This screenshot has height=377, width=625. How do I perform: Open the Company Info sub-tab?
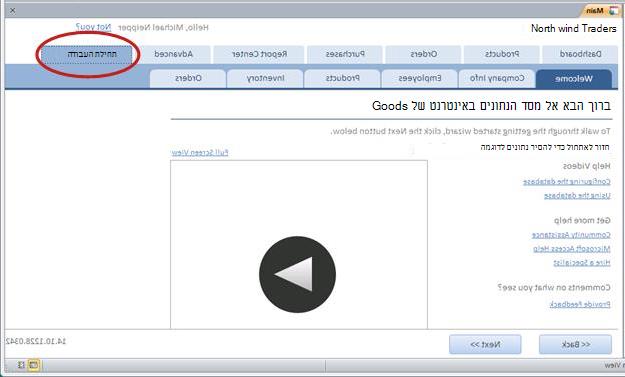(x=497, y=79)
